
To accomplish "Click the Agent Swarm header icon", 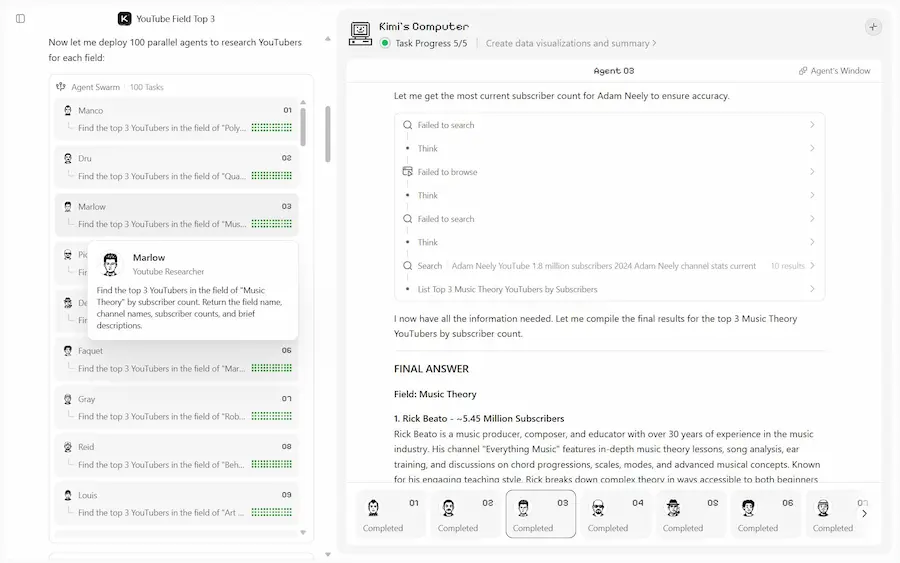I will (x=61, y=87).
